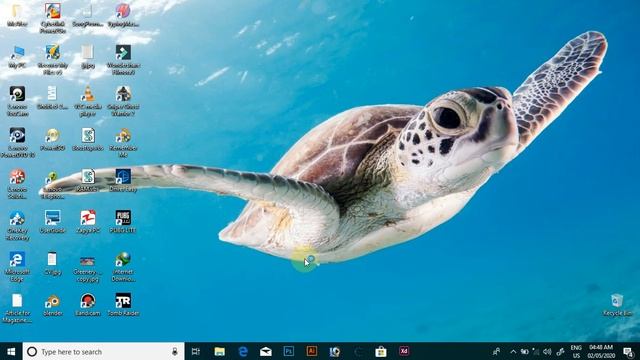The image size is (640, 360).
Task: Open the Action Center notifications
Action: (x=629, y=351)
